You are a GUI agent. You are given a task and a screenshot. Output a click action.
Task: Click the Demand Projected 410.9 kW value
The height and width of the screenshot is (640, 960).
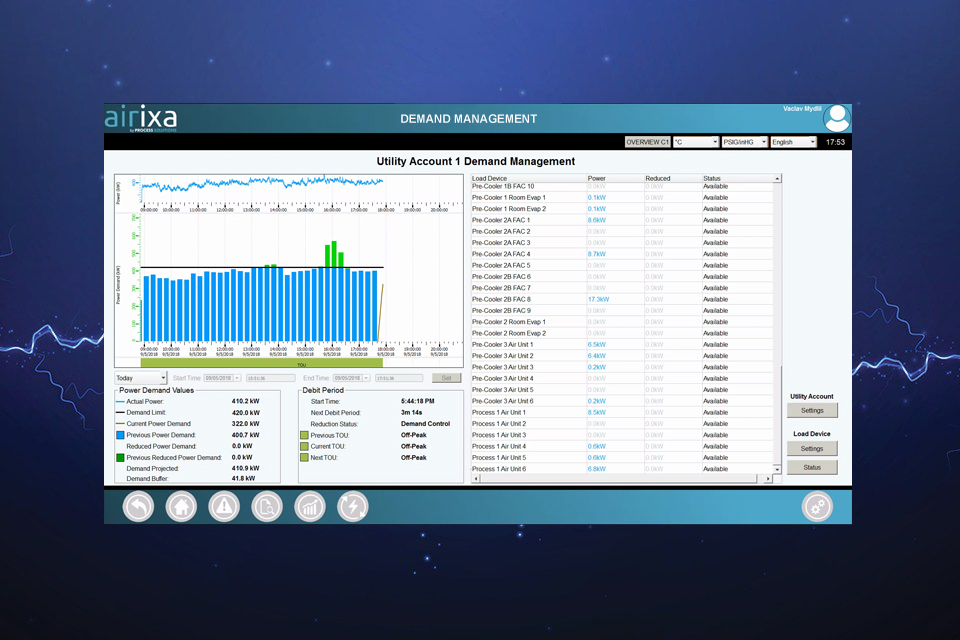point(246,469)
